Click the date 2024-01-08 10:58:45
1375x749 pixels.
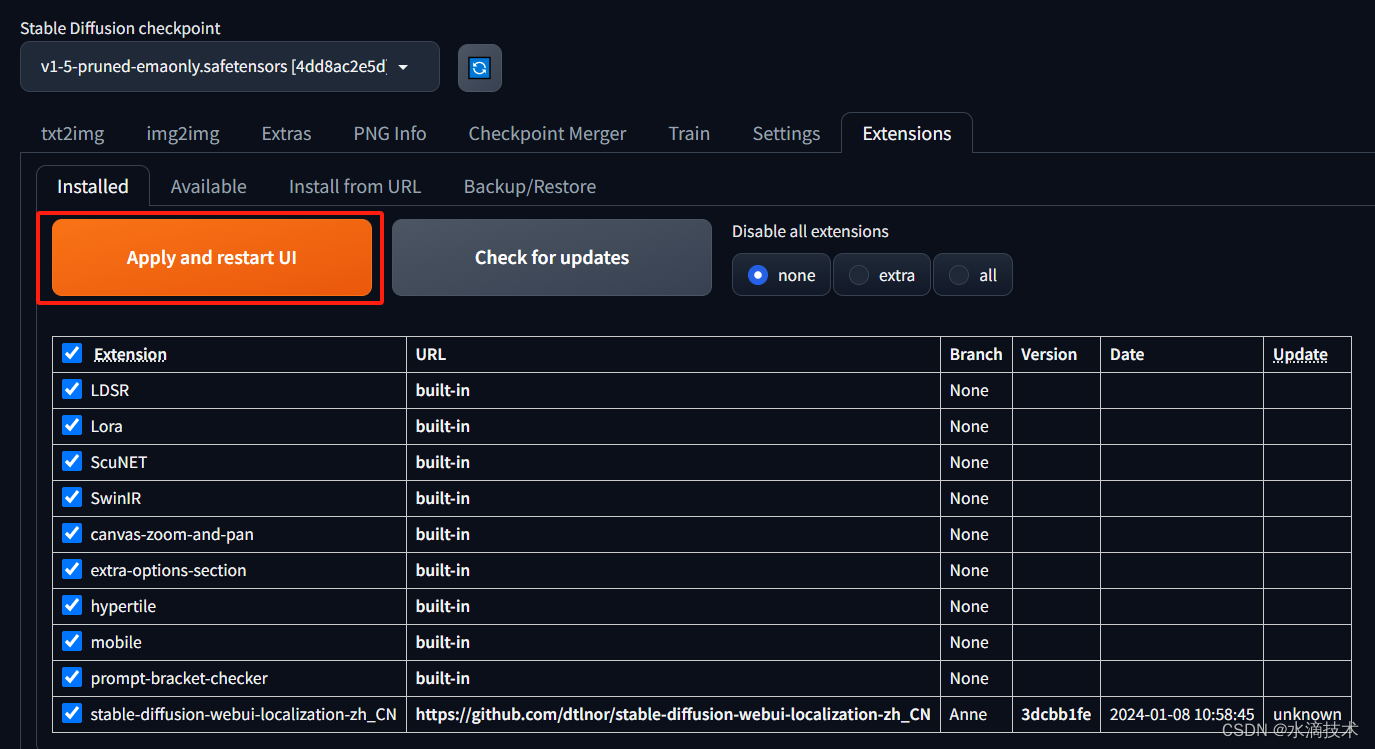click(x=1182, y=714)
